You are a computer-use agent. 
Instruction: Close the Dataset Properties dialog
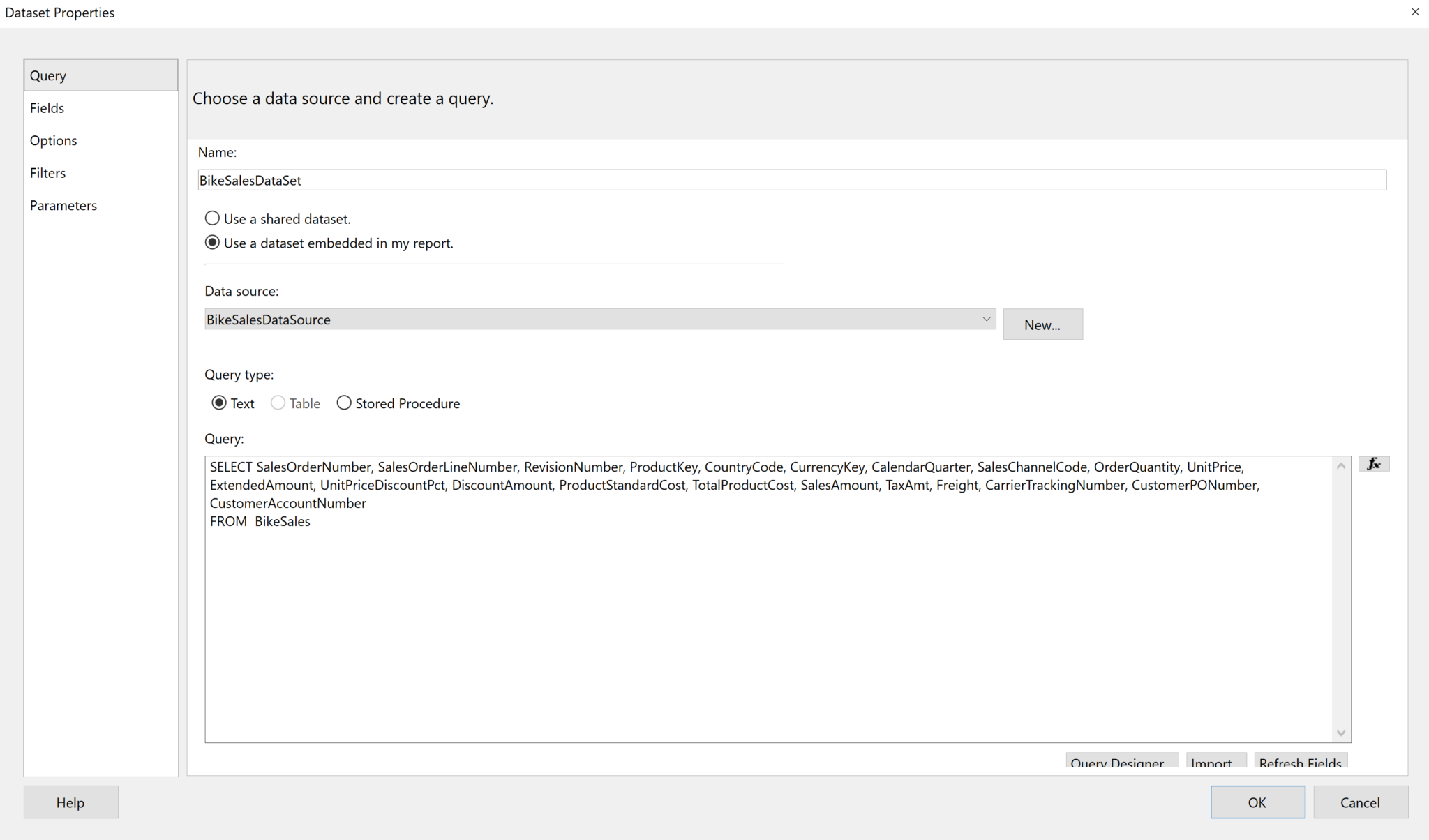point(1415,12)
